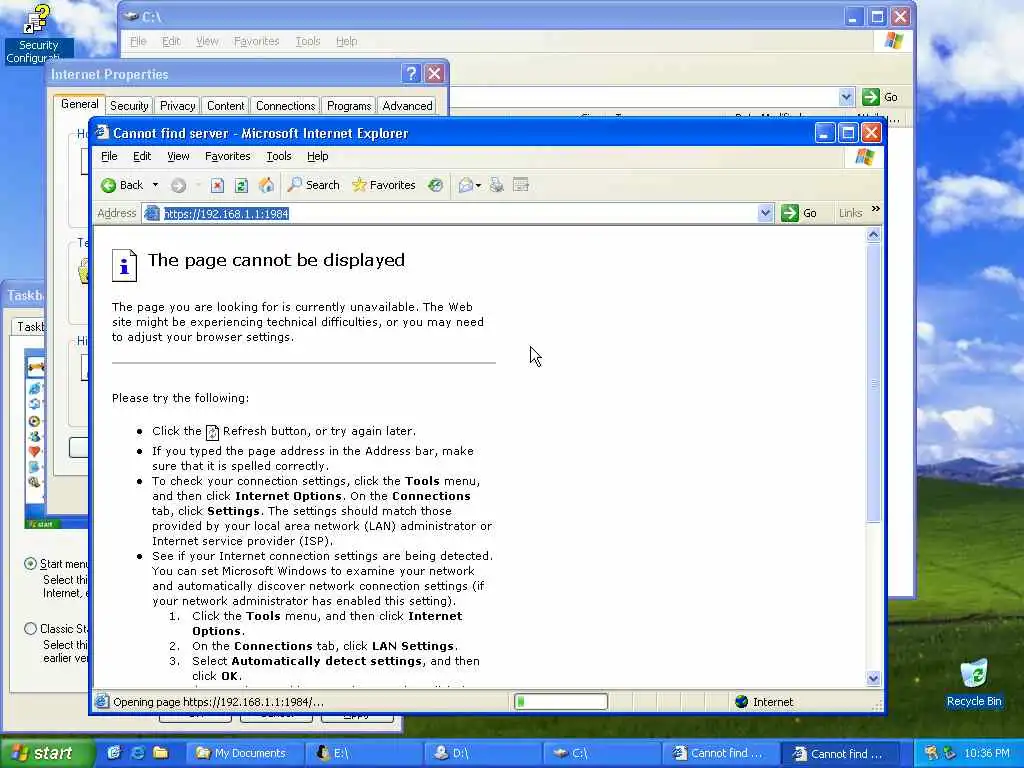Open the Recycle Bin desktop icon
Image resolution: width=1024 pixels, height=768 pixels.
tap(974, 683)
